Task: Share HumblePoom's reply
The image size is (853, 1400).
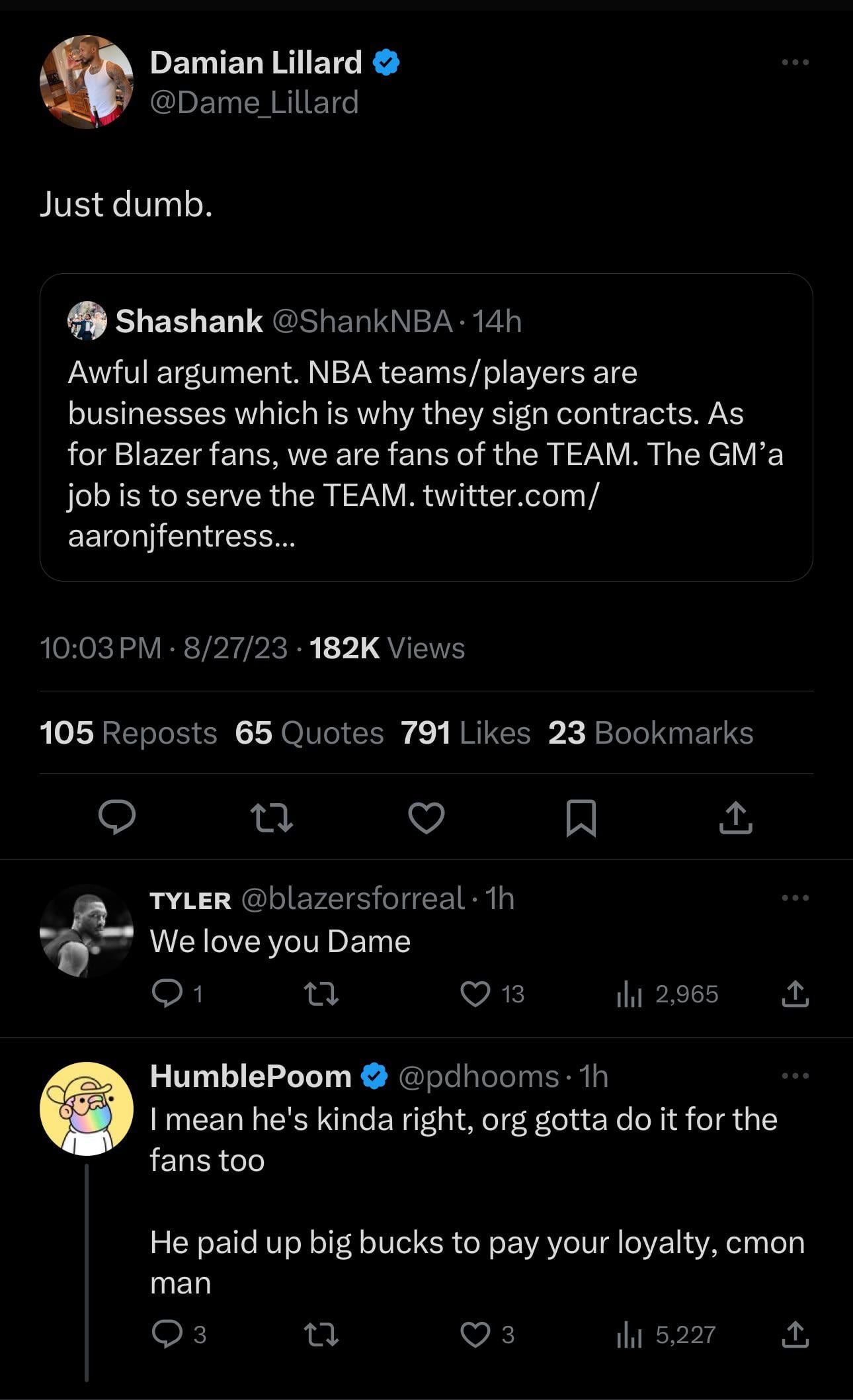Action: click(795, 1334)
